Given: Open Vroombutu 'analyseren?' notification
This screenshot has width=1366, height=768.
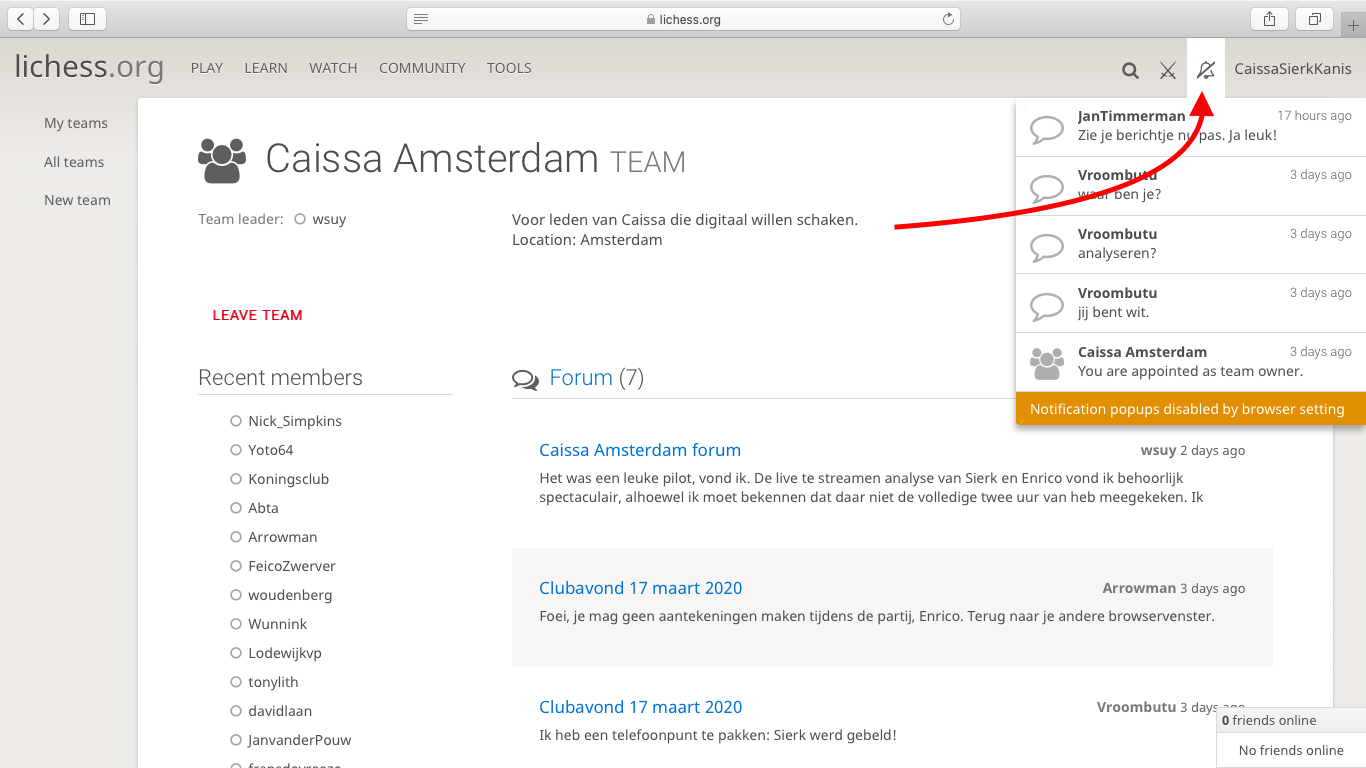Looking at the screenshot, I should point(1190,245).
